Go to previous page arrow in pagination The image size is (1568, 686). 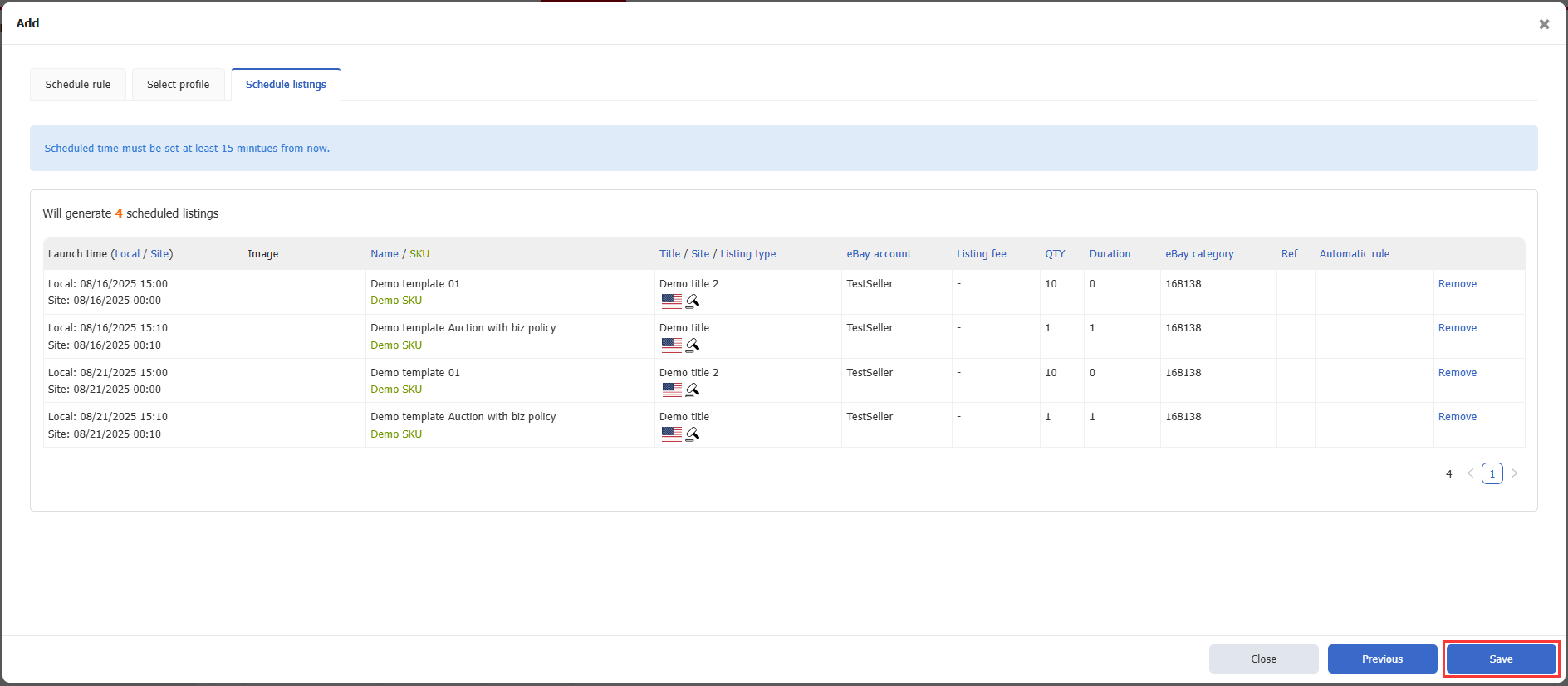(1470, 473)
